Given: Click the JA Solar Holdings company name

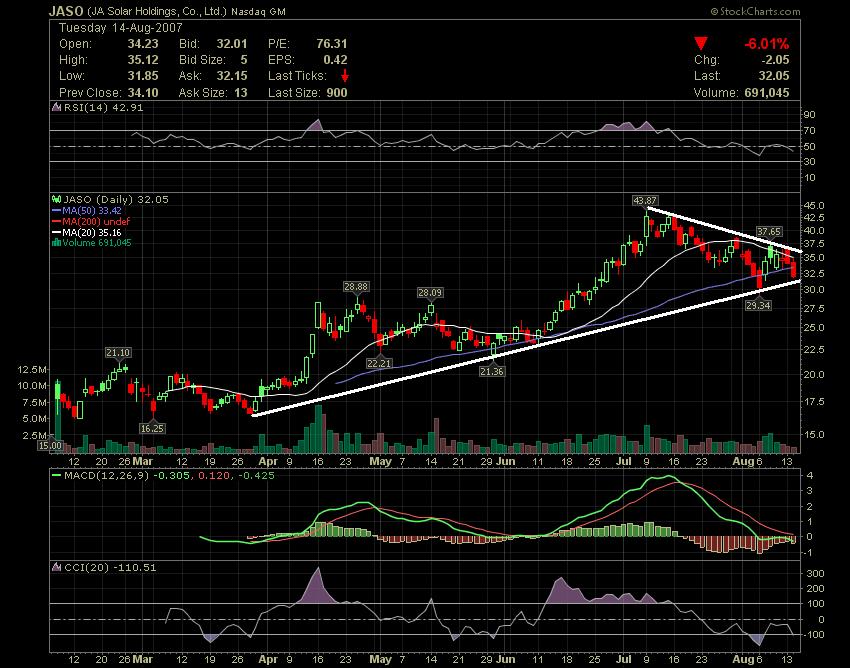Looking at the screenshot, I should (157, 11).
